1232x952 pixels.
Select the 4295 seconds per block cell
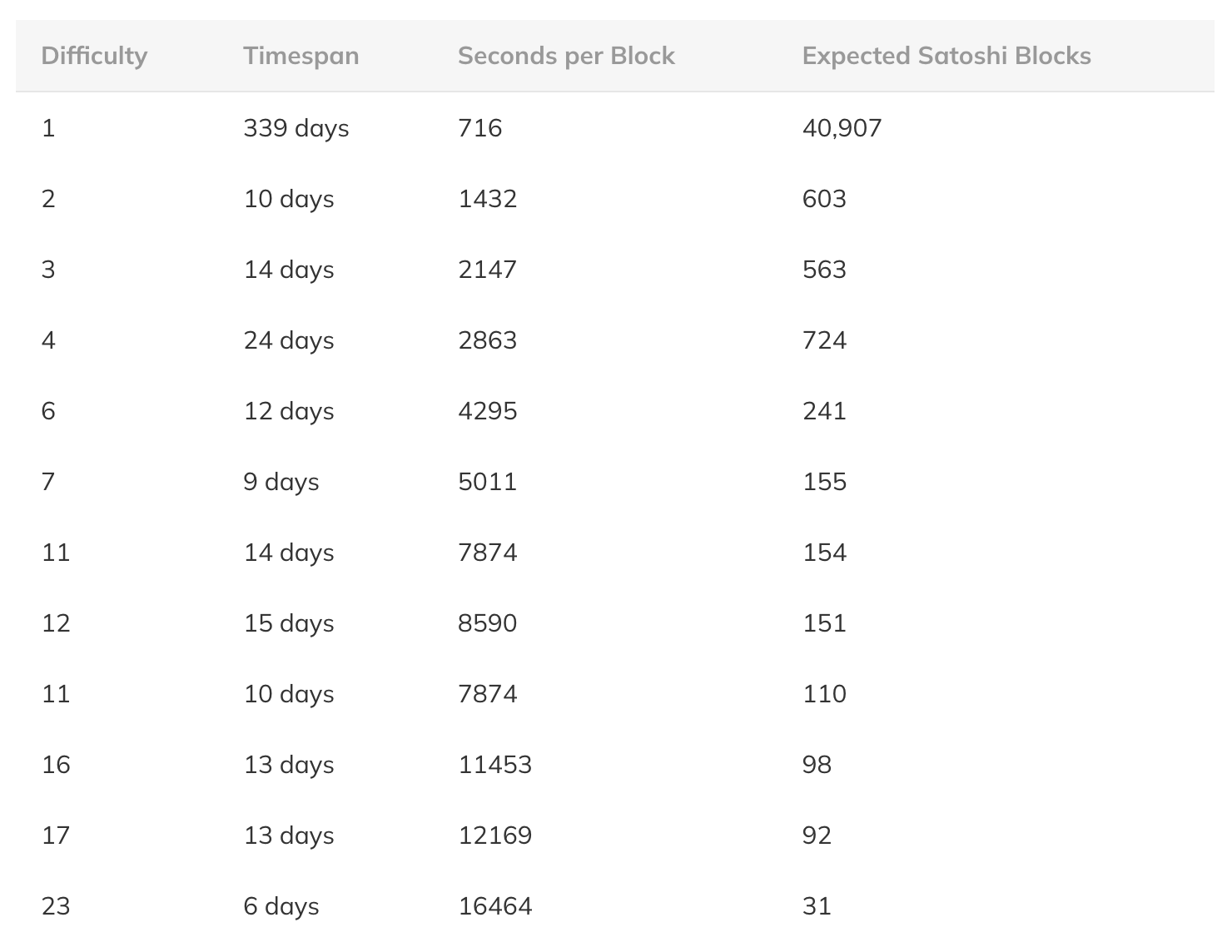[x=487, y=411]
